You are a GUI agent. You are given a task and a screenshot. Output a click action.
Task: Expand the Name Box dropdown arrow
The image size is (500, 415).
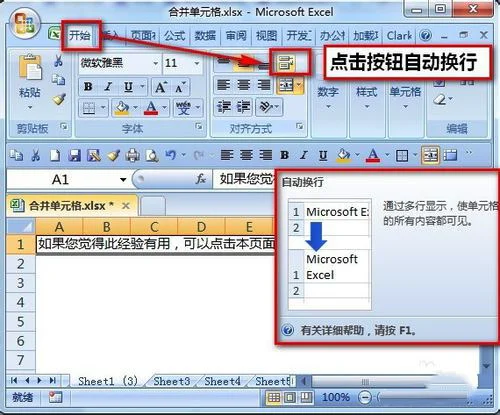(x=123, y=180)
